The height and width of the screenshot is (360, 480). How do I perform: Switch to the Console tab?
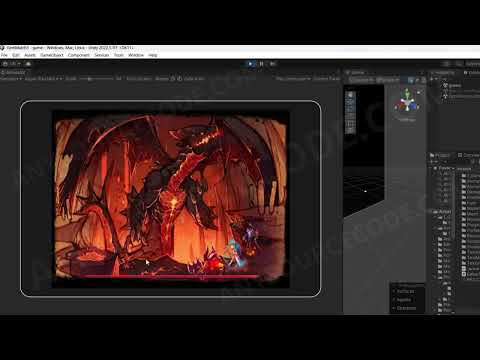(x=469, y=155)
